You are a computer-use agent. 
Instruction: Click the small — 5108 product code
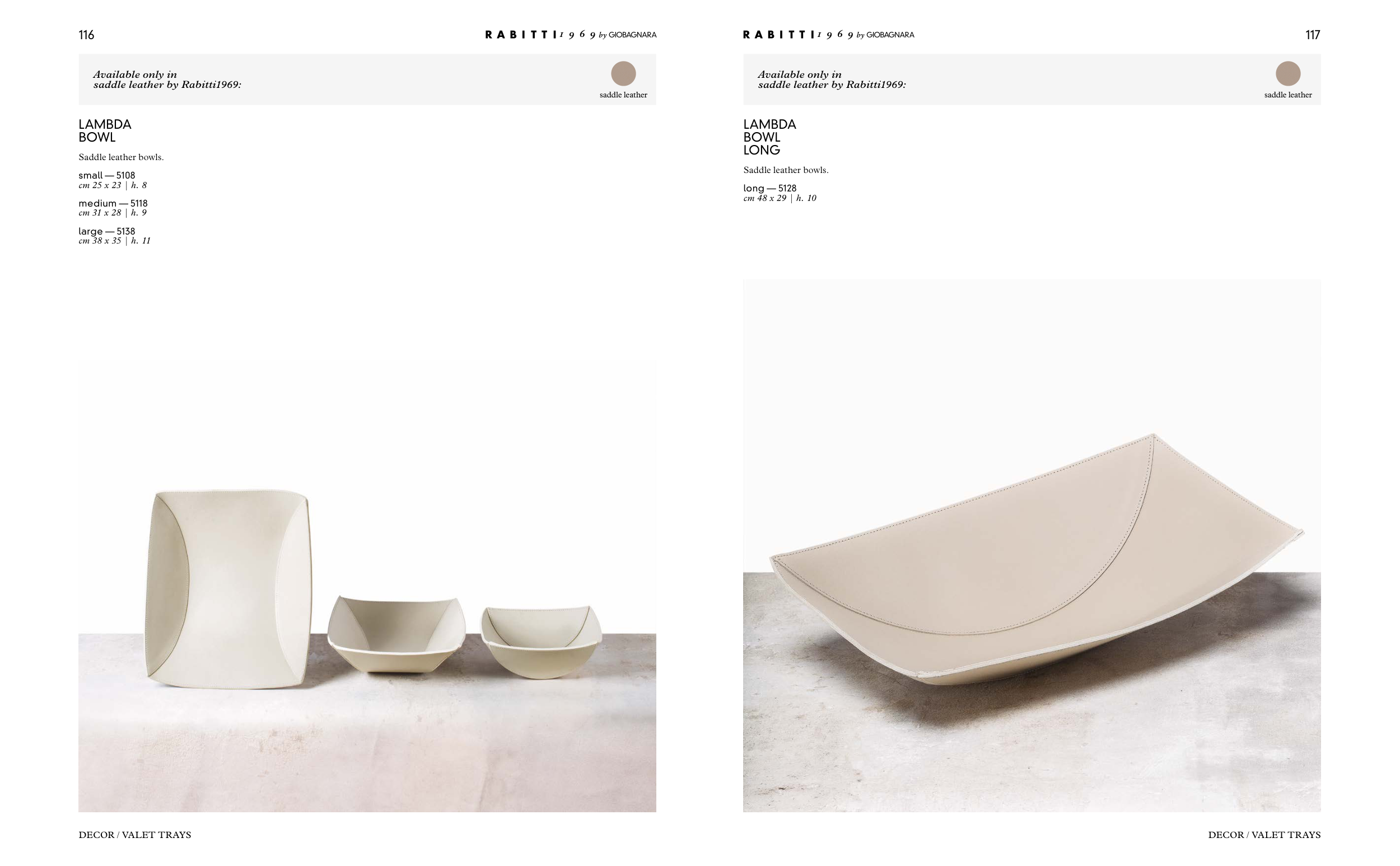pyautogui.click(x=106, y=175)
